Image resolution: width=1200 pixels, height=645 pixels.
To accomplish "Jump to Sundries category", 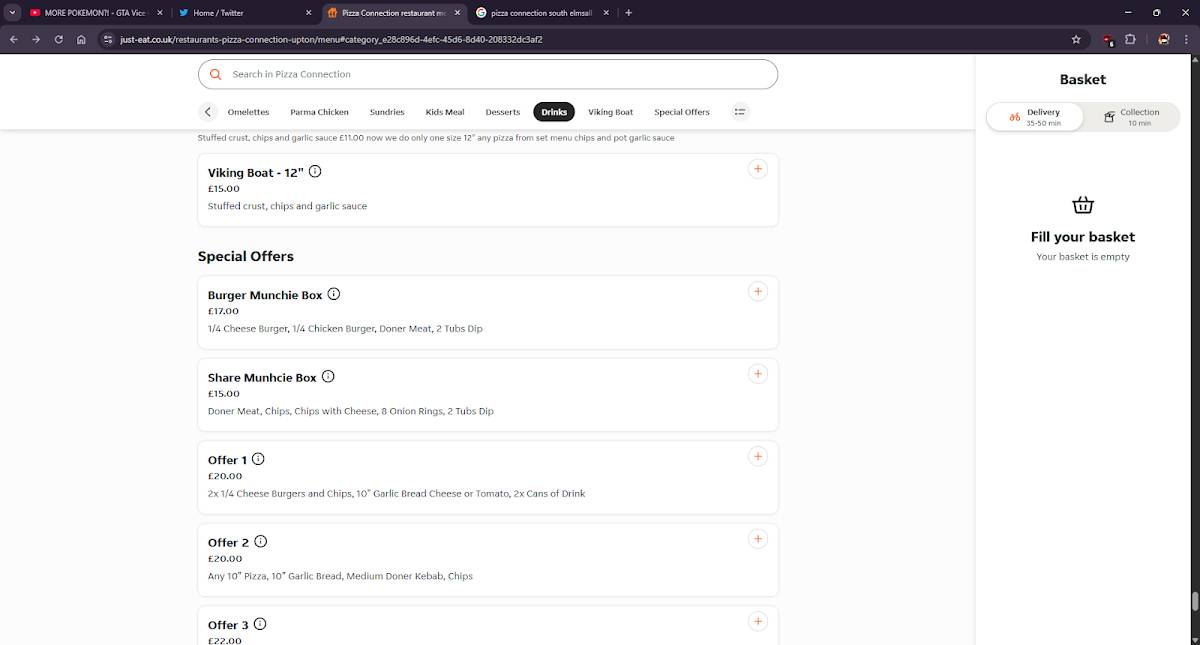I will [387, 112].
